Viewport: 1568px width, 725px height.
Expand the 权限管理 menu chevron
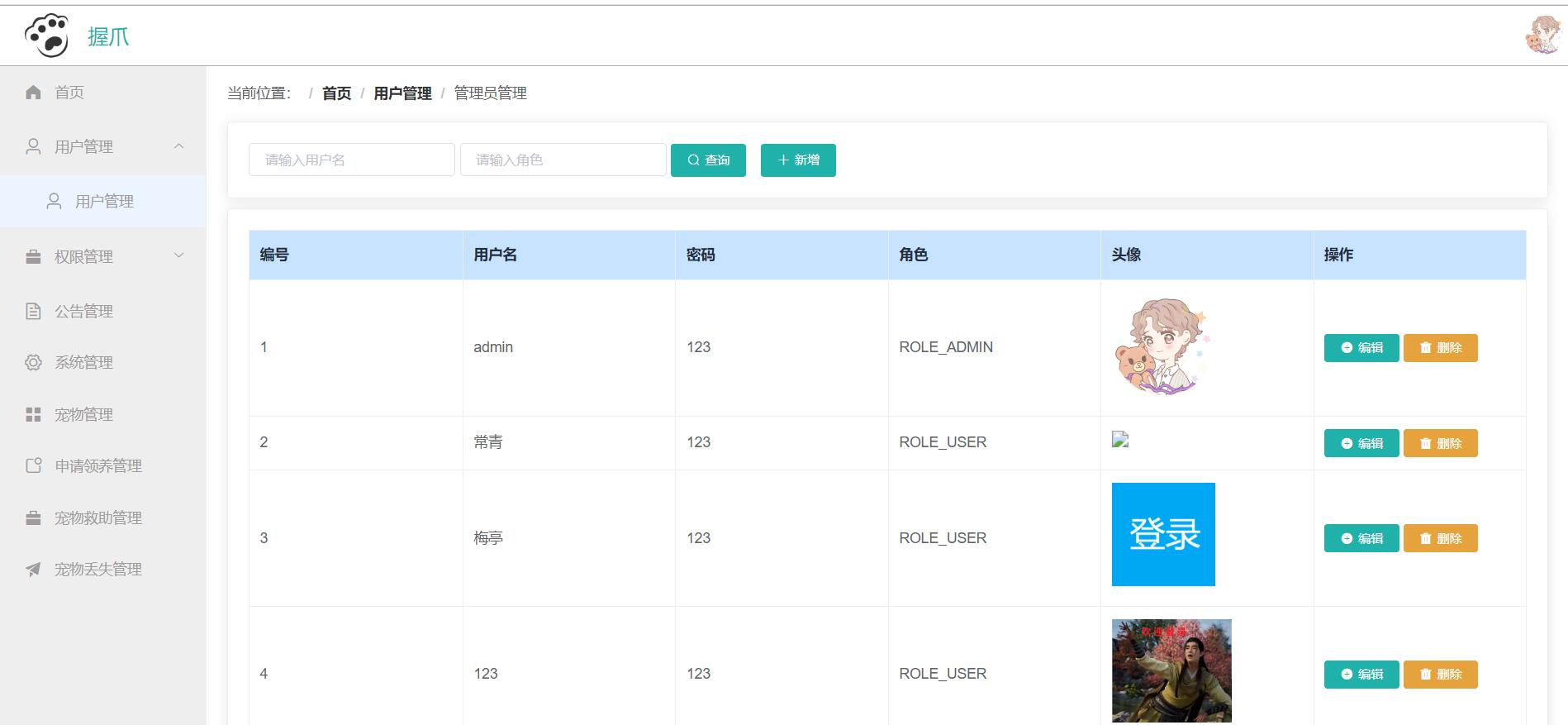pos(178,255)
